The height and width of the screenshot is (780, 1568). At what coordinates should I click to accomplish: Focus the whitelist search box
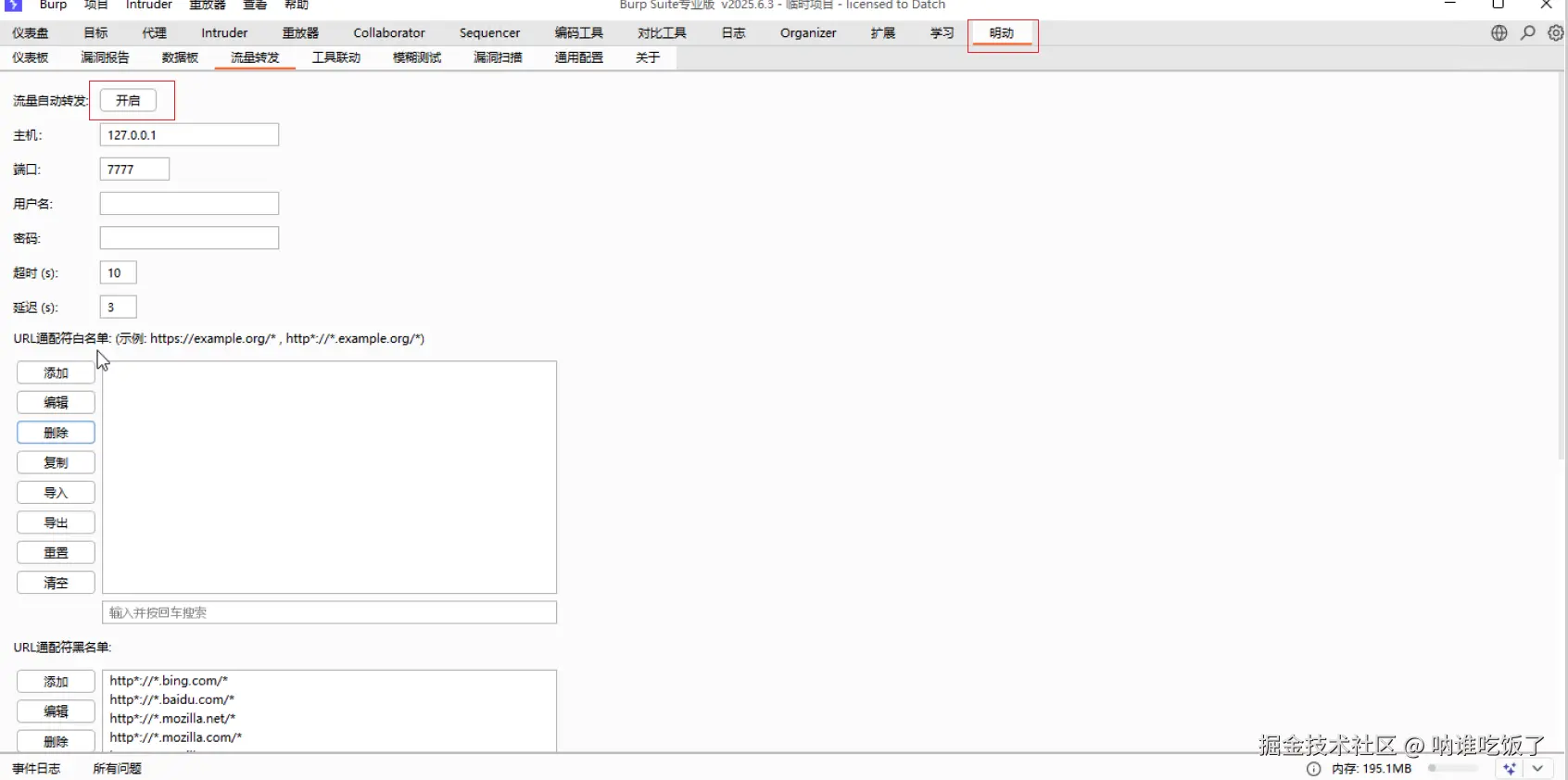[x=329, y=612]
